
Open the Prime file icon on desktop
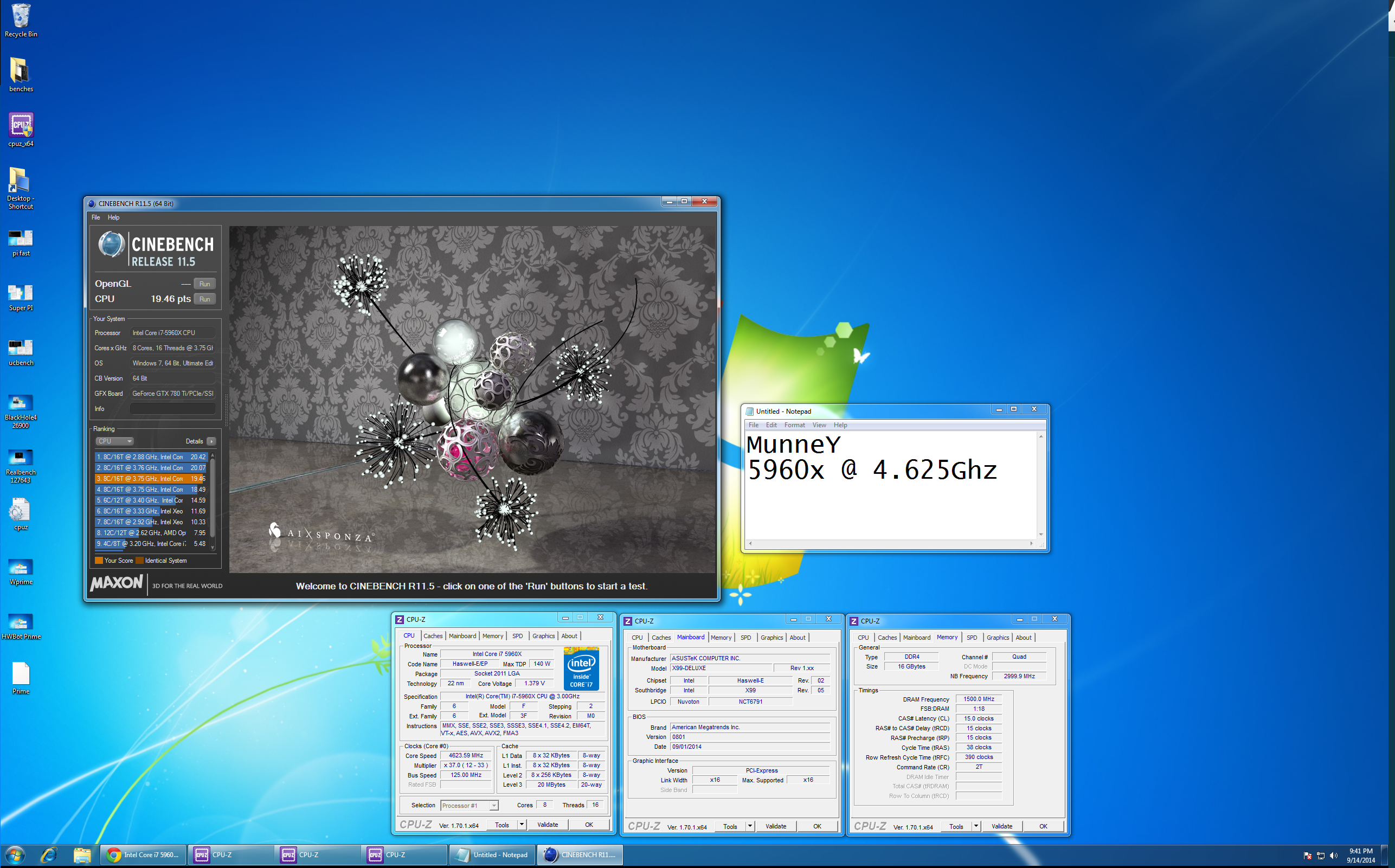coord(21,678)
